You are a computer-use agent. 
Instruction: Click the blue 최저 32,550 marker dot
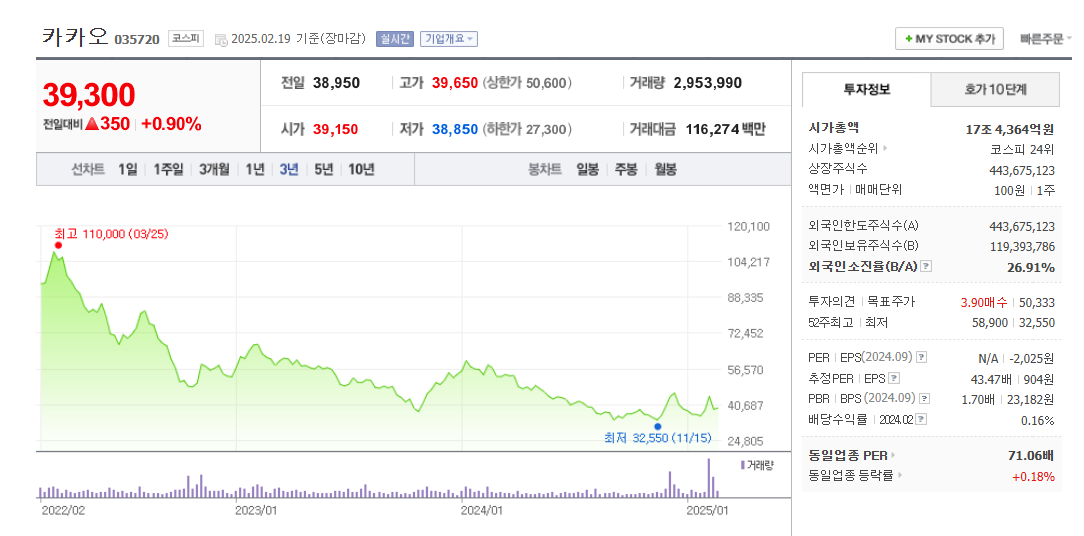click(x=657, y=427)
